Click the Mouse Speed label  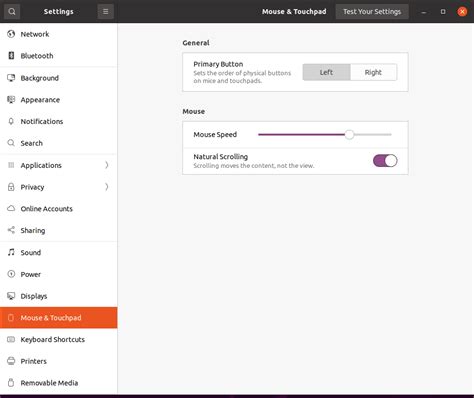pyautogui.click(x=215, y=135)
